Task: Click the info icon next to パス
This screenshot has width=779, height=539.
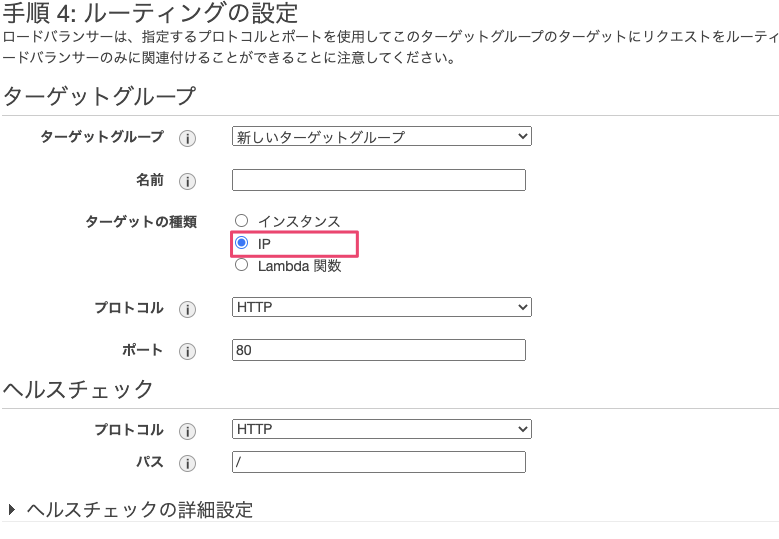Action: pyautogui.click(x=186, y=464)
